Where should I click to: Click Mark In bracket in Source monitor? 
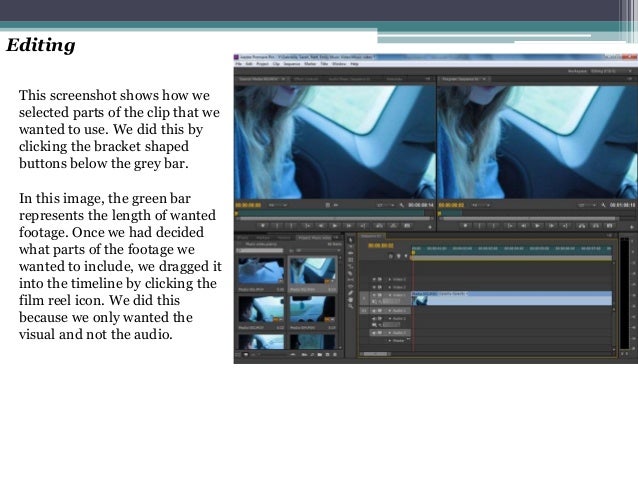tap(277, 226)
